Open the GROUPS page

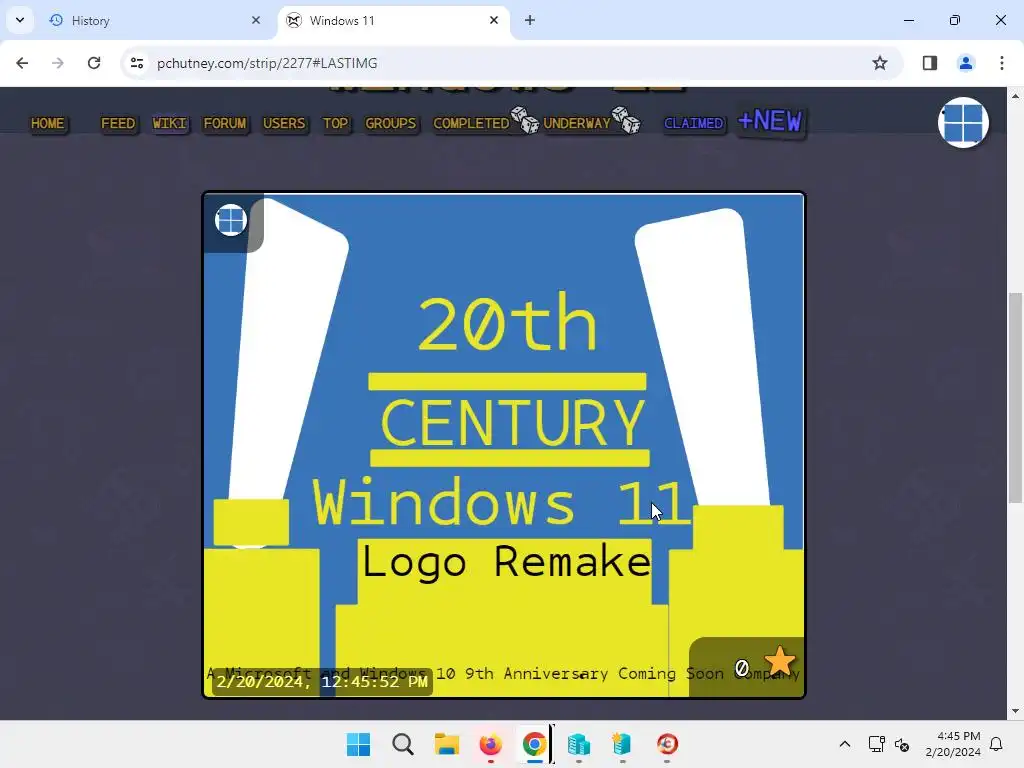(x=391, y=123)
